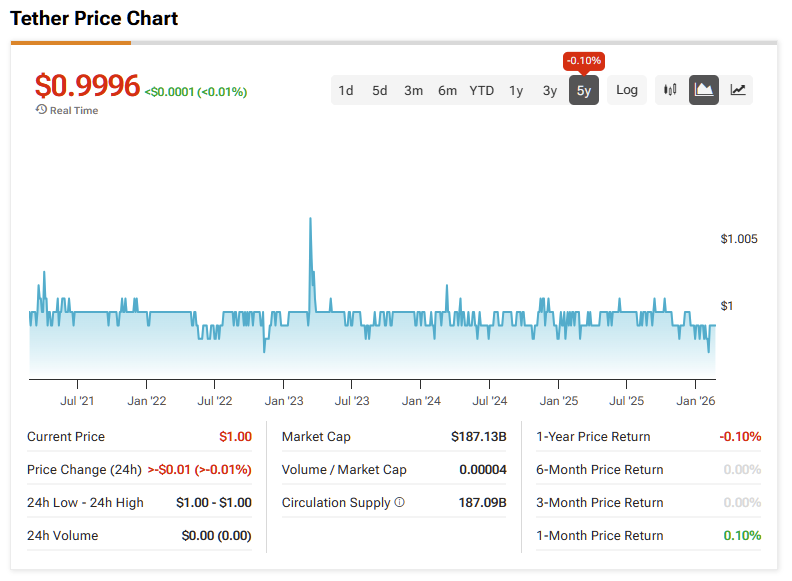Switch chart to 3y range
792x581 pixels.
(550, 90)
